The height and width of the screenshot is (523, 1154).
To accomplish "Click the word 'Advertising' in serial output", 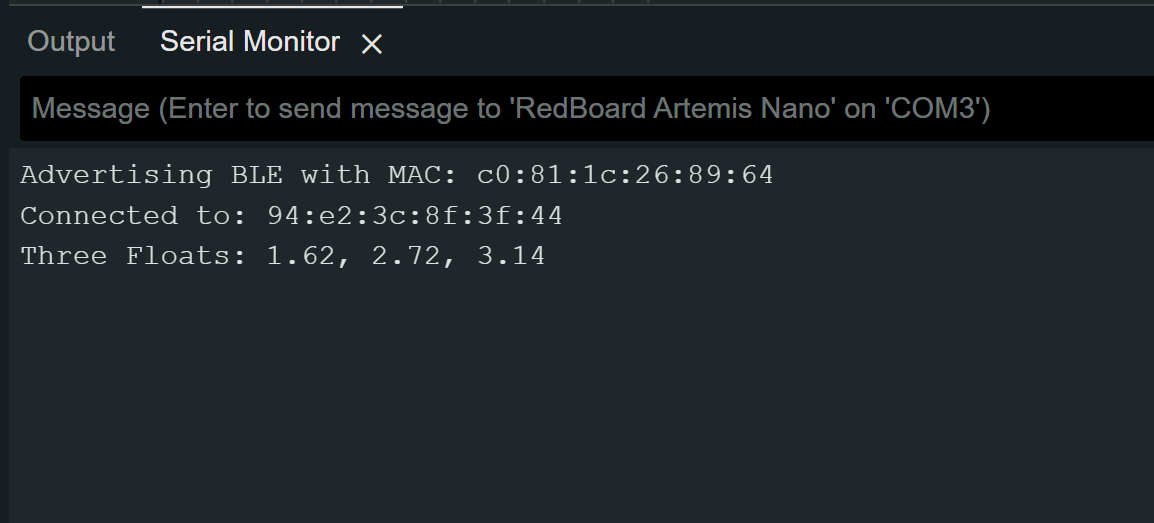I will coord(116,176).
